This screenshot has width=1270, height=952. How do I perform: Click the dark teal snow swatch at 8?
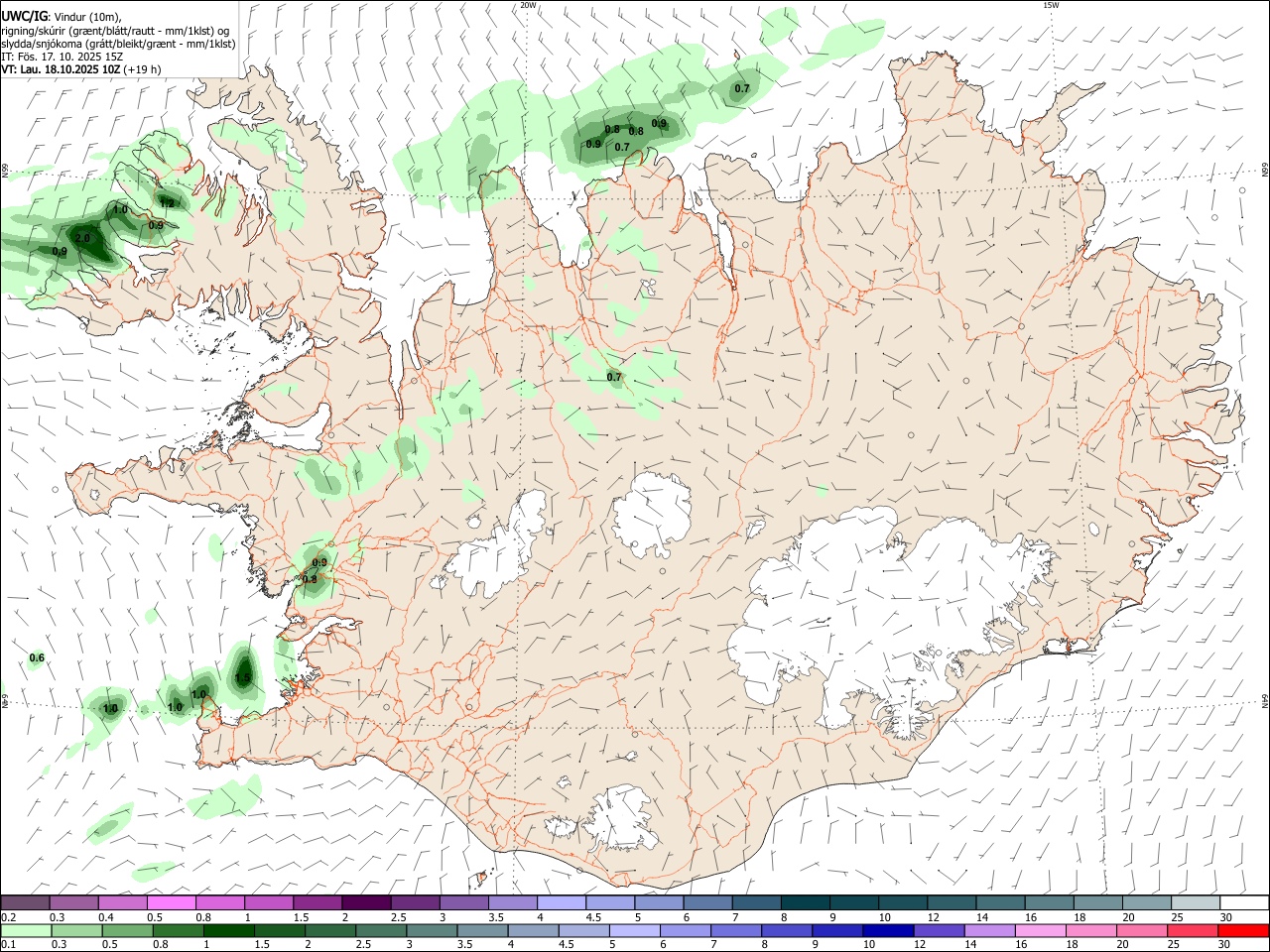[x=805, y=902]
